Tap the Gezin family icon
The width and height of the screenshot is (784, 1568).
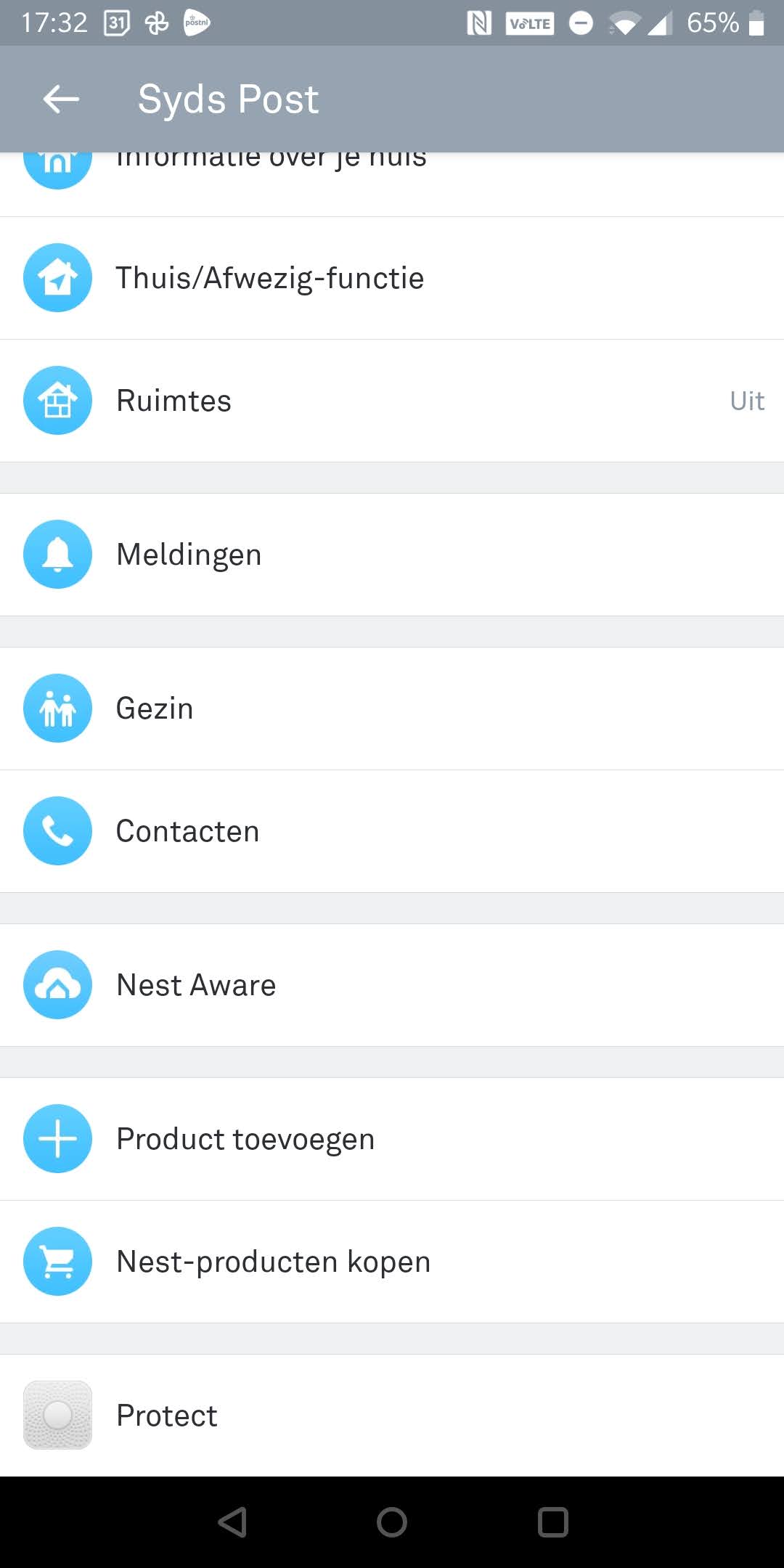pyautogui.click(x=57, y=709)
